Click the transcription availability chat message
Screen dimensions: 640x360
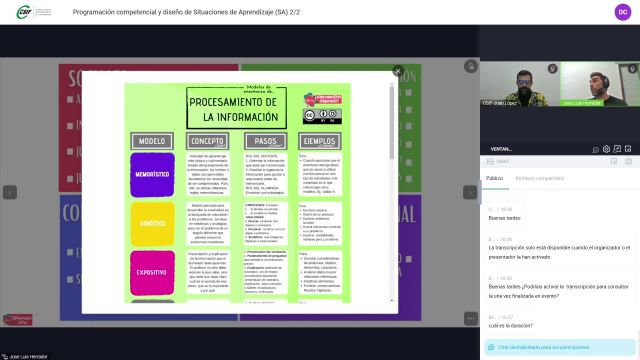559,252
